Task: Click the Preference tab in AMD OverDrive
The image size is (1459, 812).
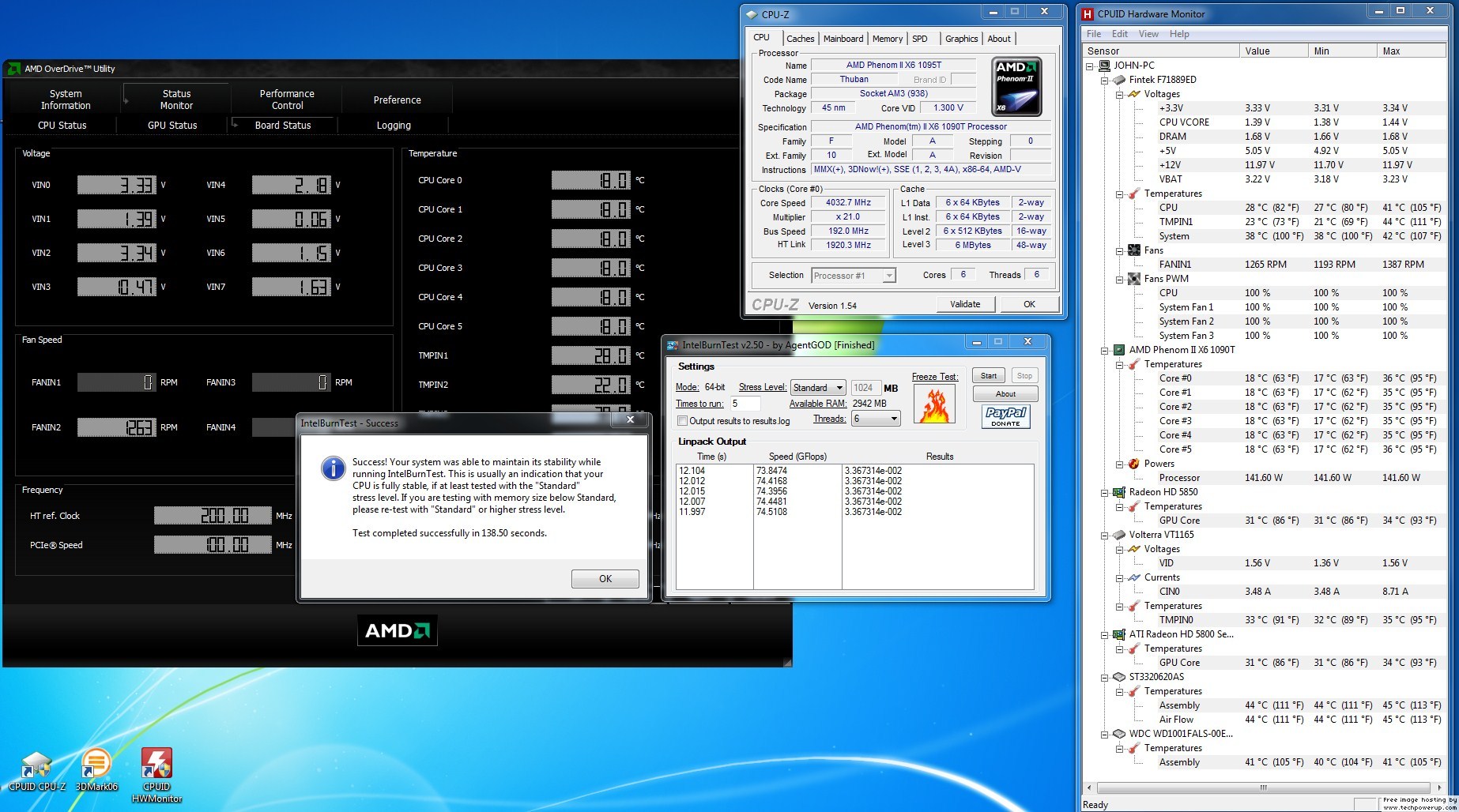Action: tap(397, 100)
